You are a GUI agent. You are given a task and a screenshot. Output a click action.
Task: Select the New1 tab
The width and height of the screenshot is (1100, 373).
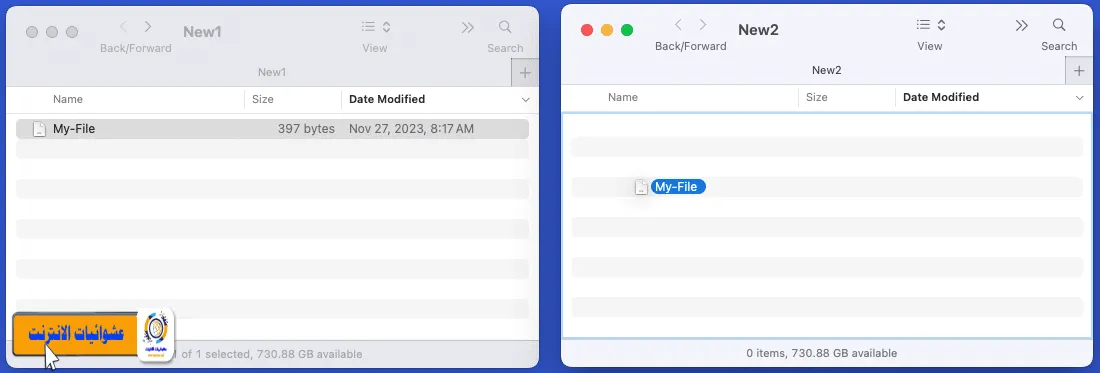point(272,72)
